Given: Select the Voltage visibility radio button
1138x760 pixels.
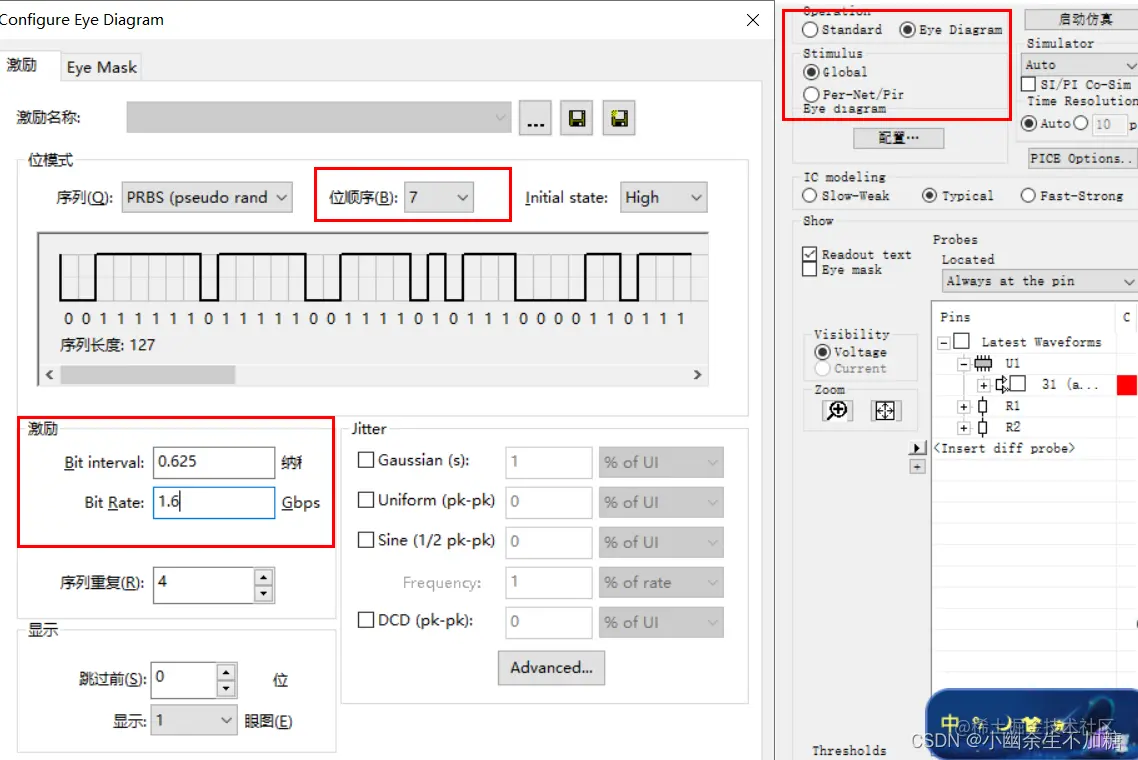Looking at the screenshot, I should coord(822,352).
